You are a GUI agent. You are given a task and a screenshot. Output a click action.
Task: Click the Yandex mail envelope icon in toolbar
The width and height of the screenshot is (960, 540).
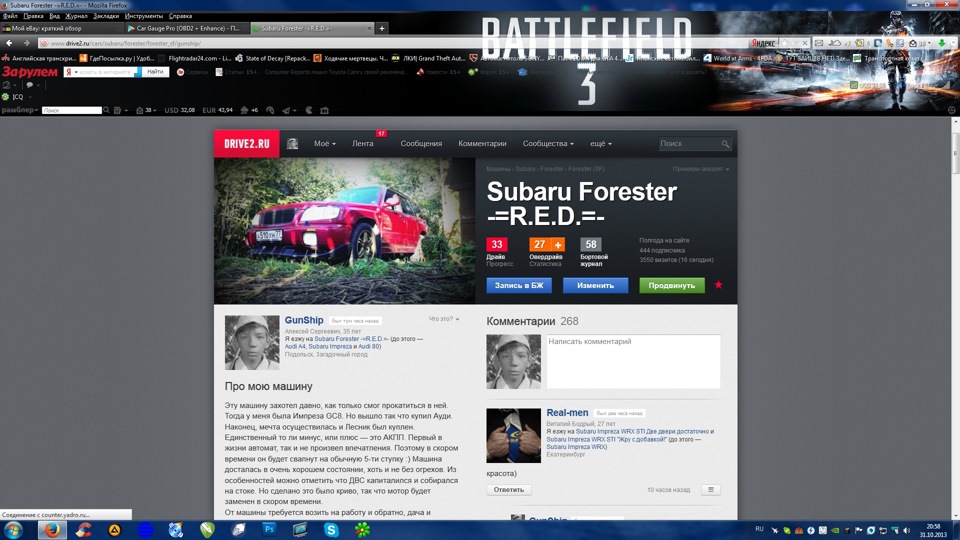[819, 43]
